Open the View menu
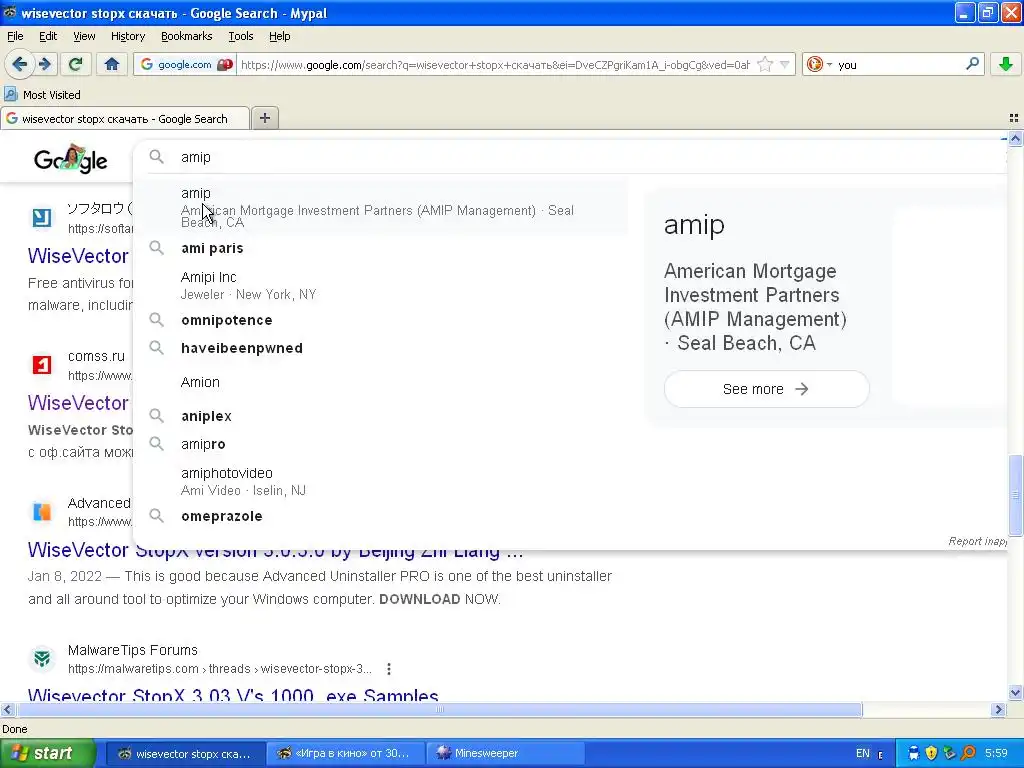The height and width of the screenshot is (768, 1024). 84,36
